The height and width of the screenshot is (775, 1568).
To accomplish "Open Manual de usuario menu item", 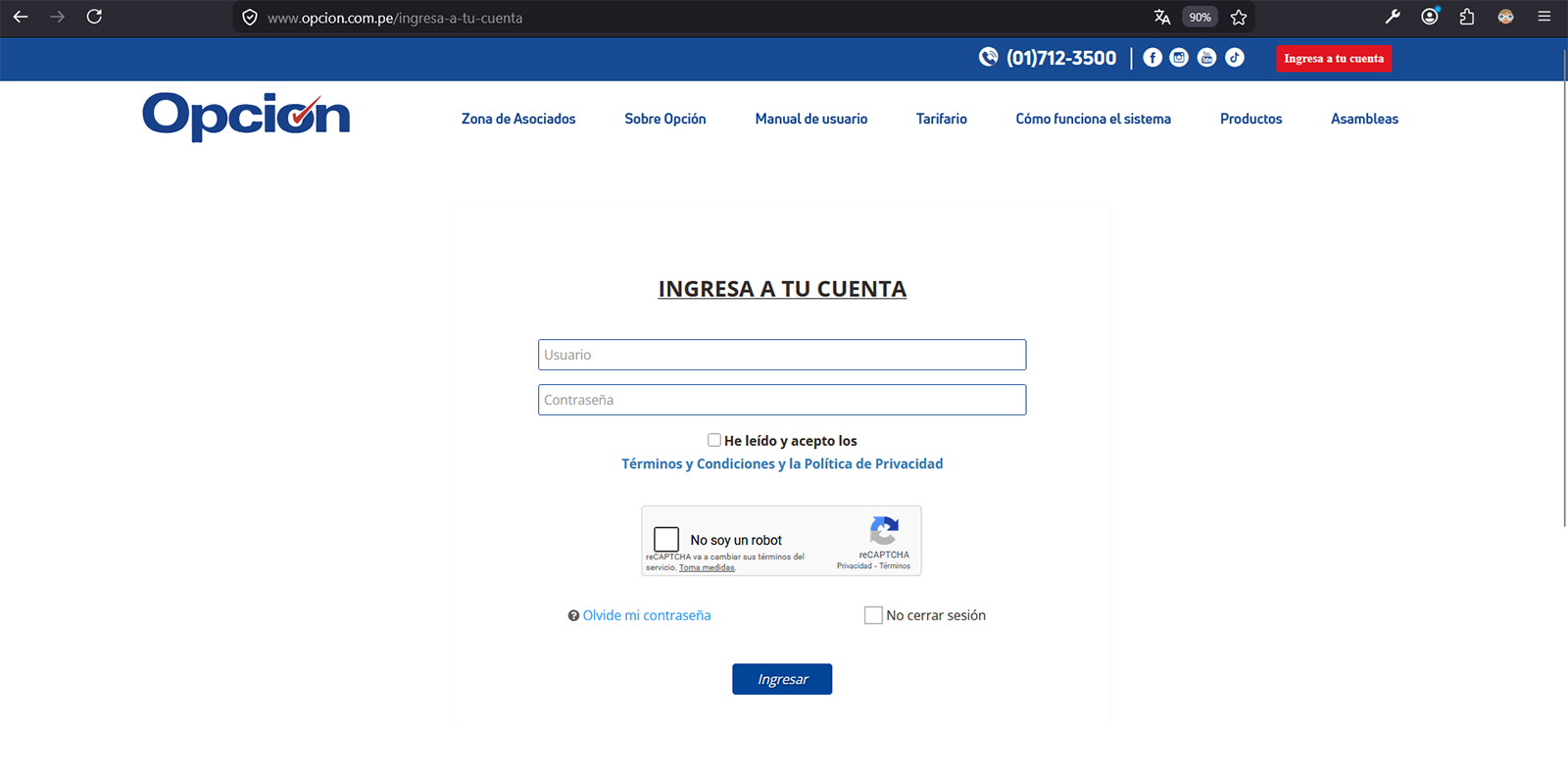I will pyautogui.click(x=811, y=119).
